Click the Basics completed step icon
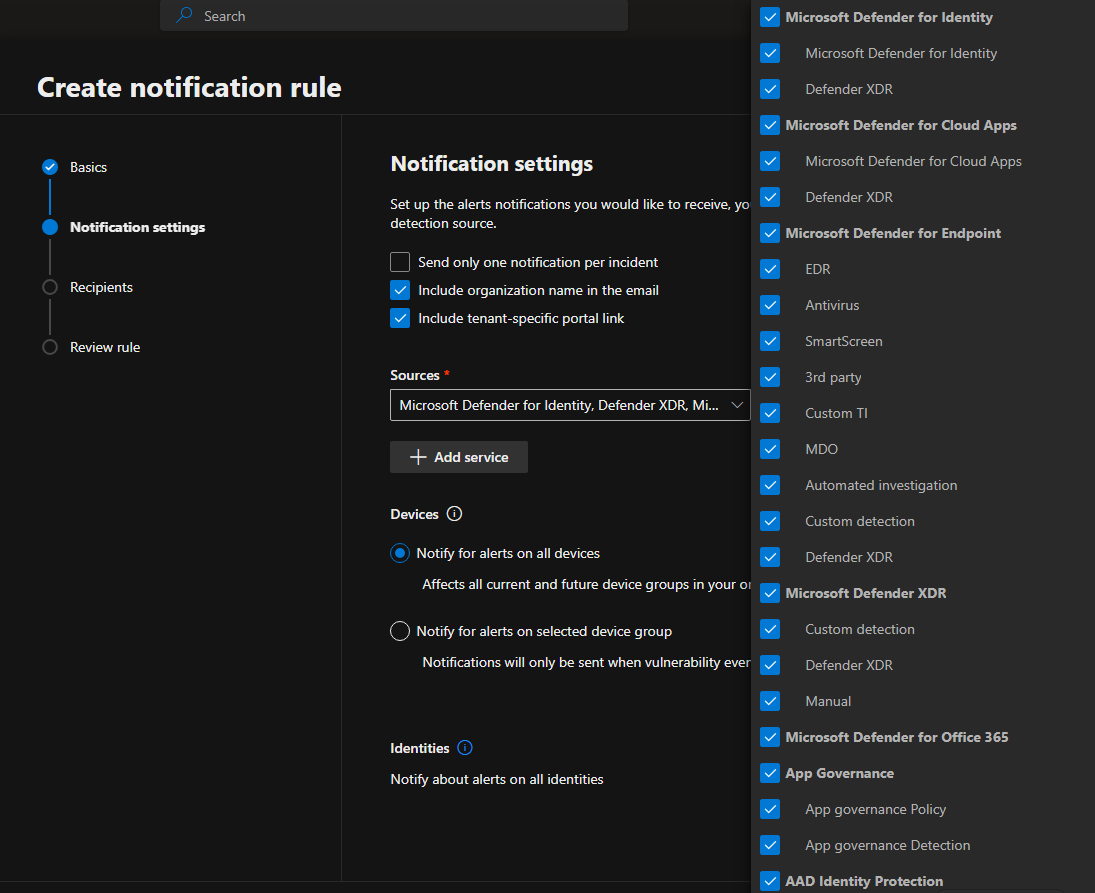 50,167
